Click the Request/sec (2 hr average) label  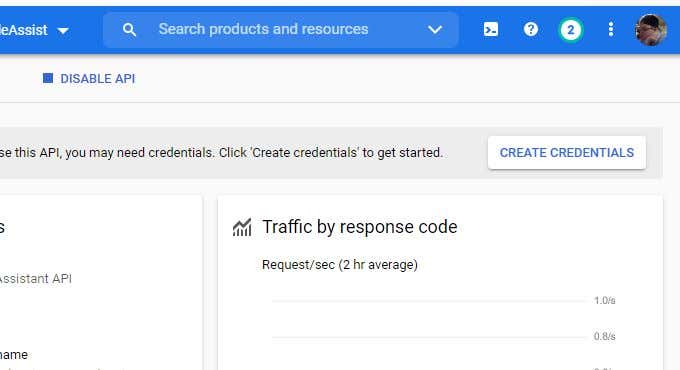coord(340,265)
